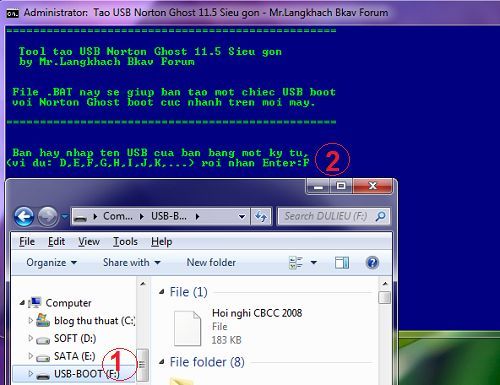Select the USB-B... breadcrumb segment
The width and height of the screenshot is (500, 385).
point(169,216)
